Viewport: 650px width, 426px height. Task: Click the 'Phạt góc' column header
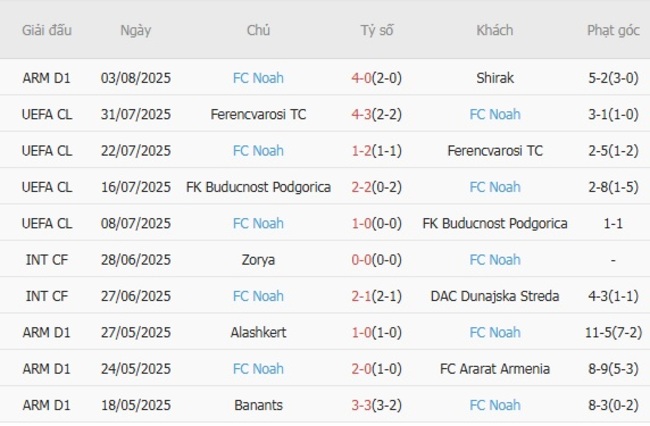pos(613,30)
